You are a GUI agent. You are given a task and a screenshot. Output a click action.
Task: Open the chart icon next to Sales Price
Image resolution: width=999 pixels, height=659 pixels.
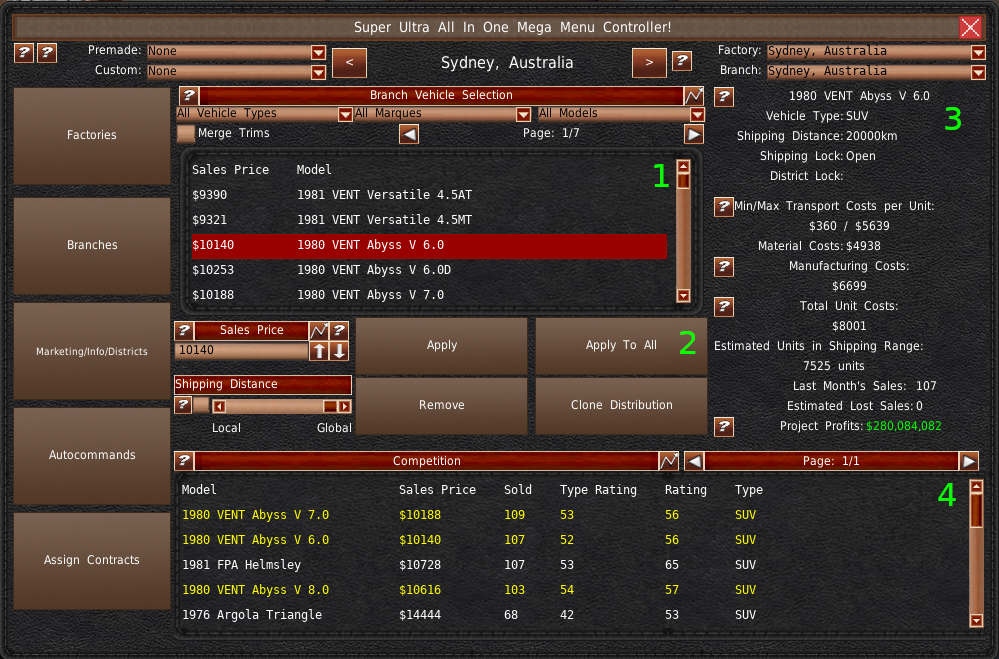tap(319, 331)
